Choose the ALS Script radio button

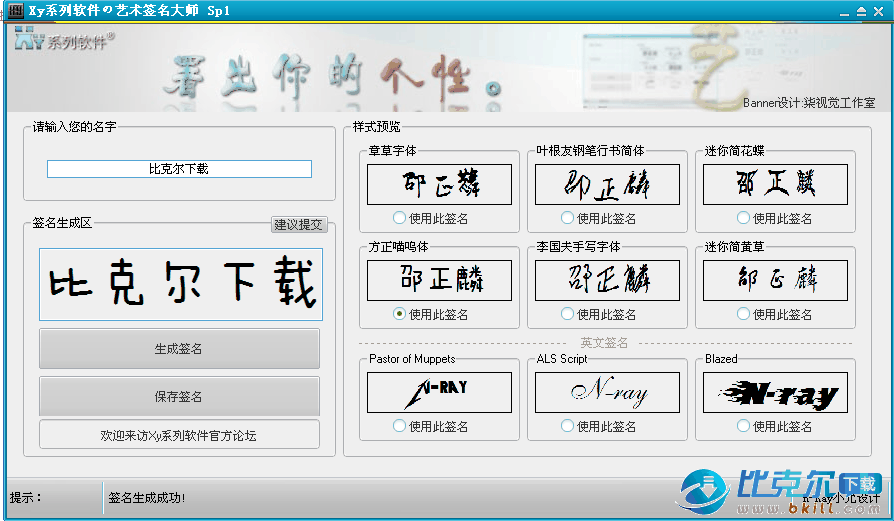coord(568,426)
